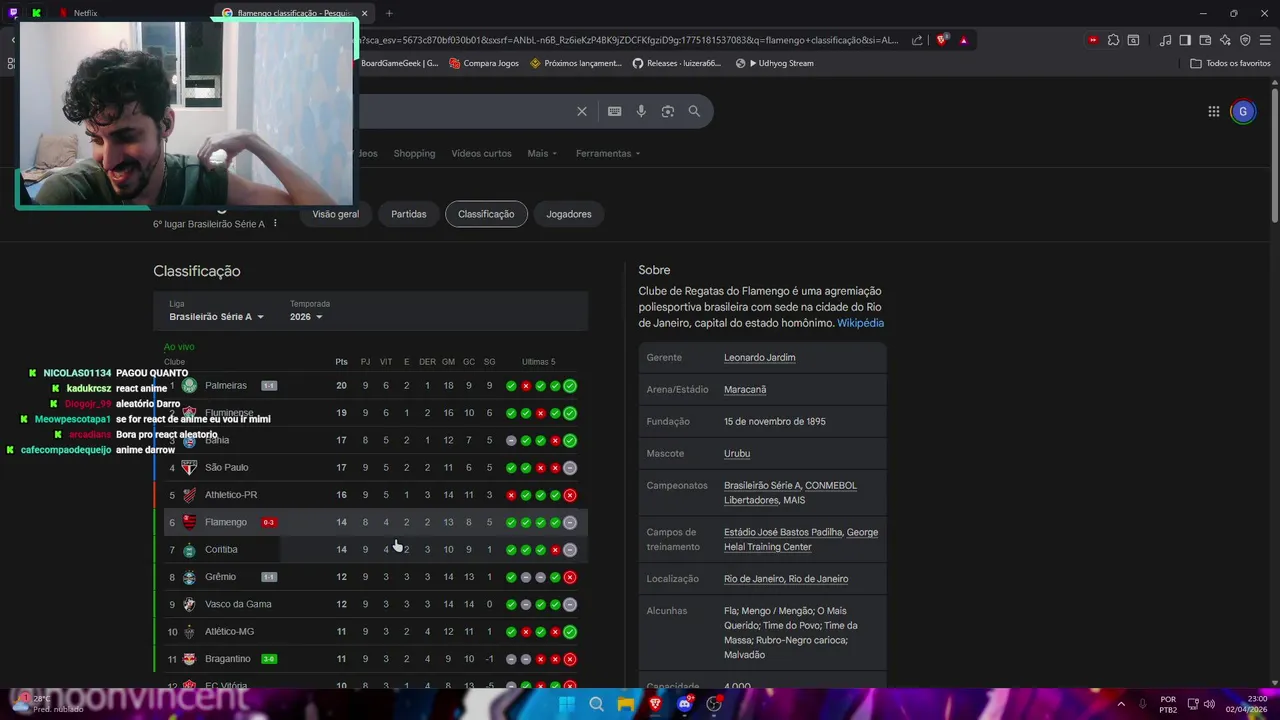Viewport: 1280px width, 720px height.
Task: Click the Grêmio crest icon
Action: 189,577
